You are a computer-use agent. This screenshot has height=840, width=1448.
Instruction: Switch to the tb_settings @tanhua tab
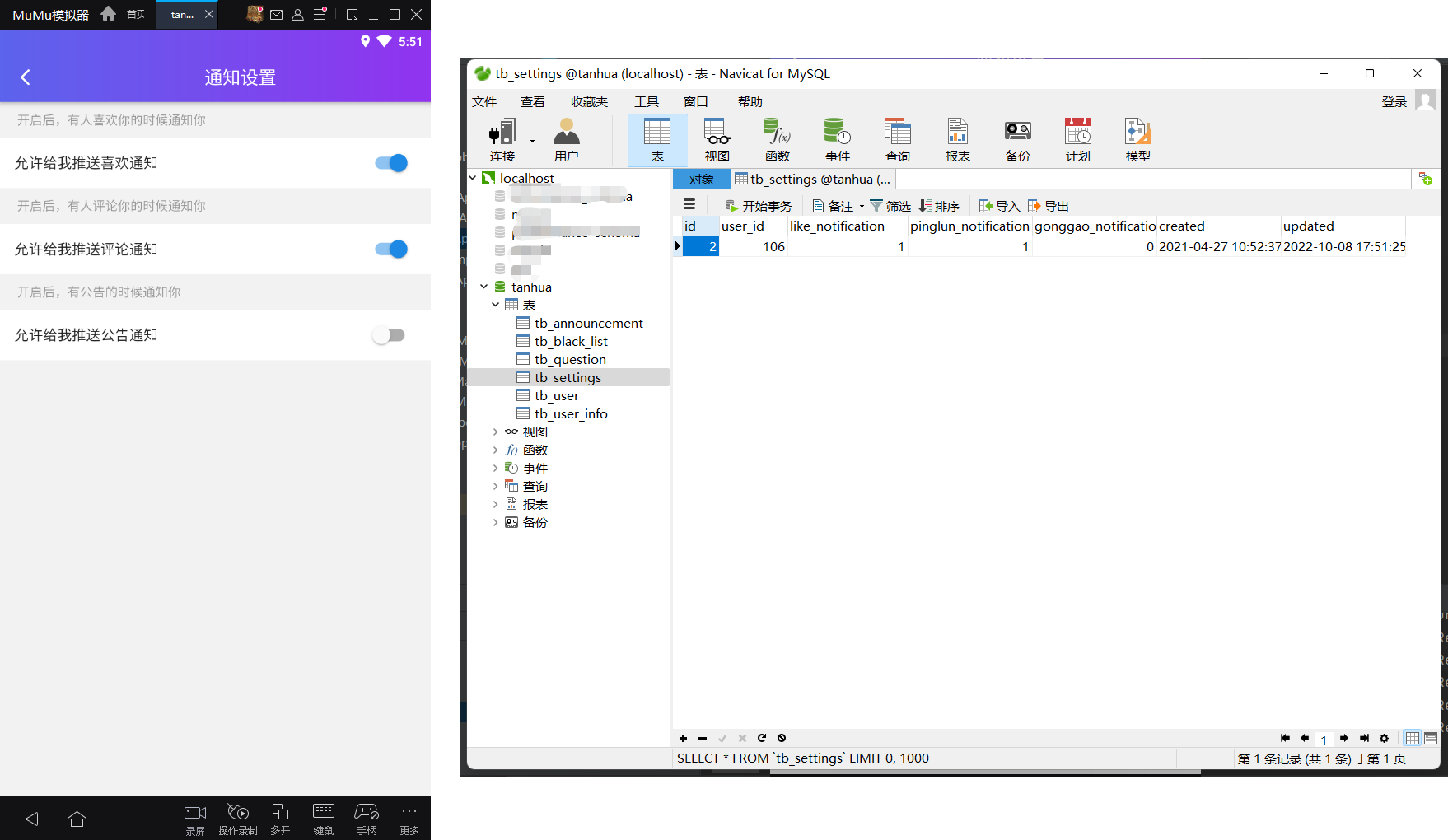(813, 180)
